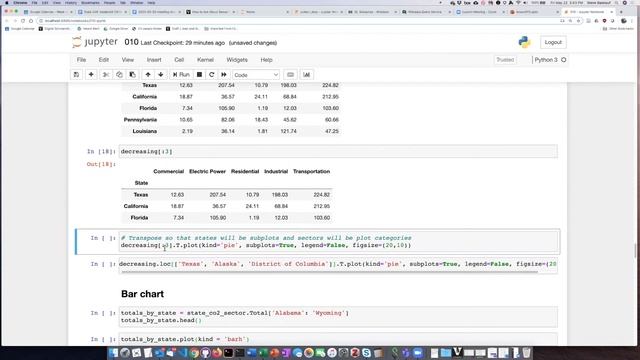Open the command palette keyboard icon
Screen dimensions: 640x360
(x=290, y=75)
